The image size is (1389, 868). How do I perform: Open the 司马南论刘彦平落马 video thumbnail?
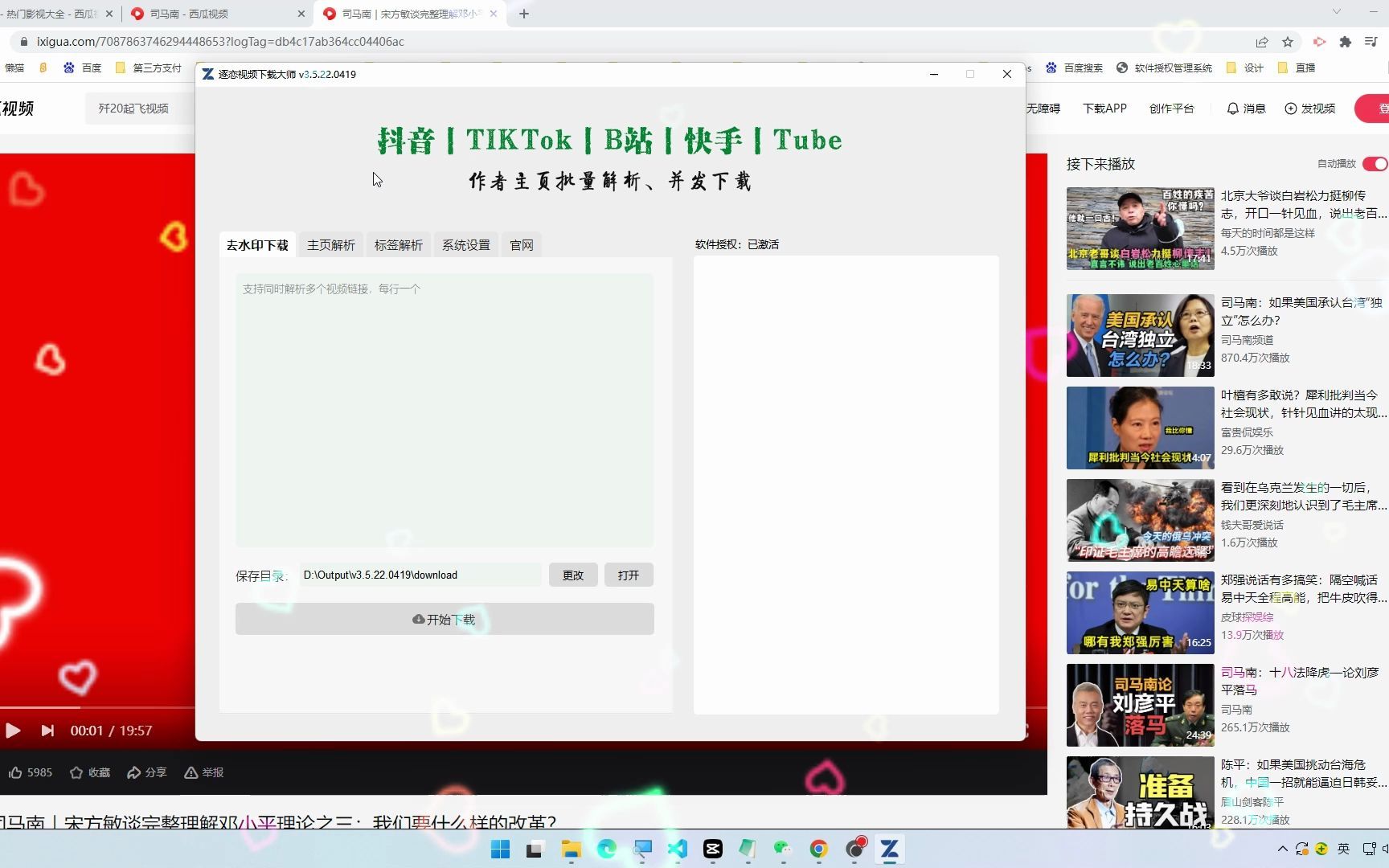1140,705
